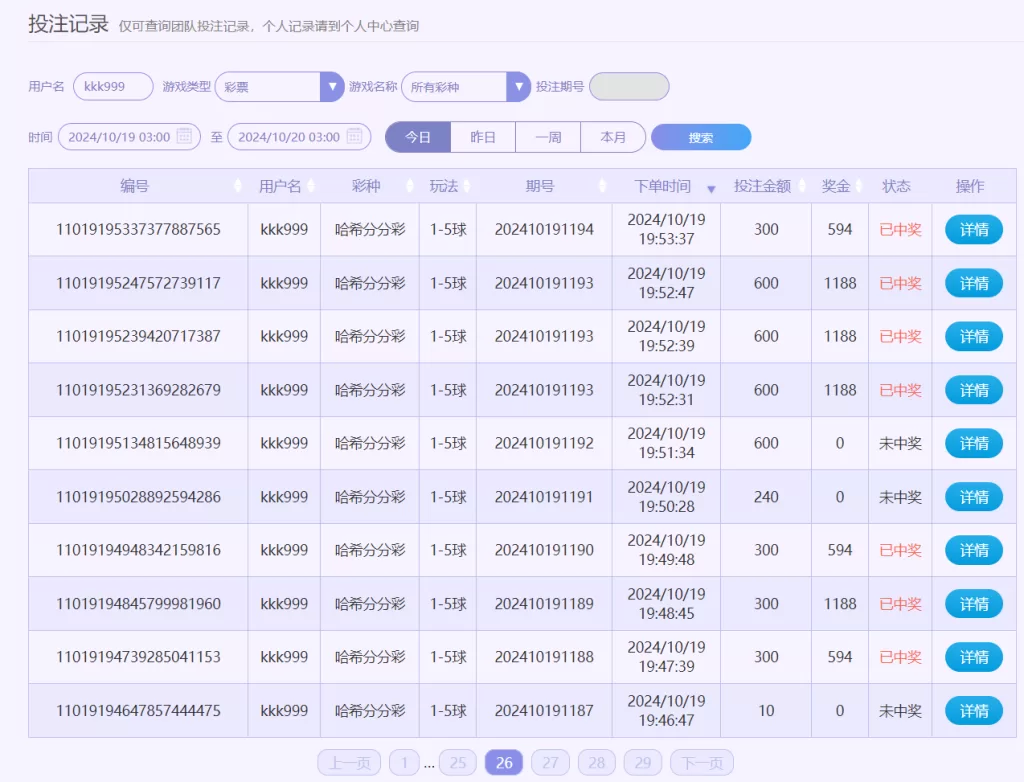Jump to page 28 in pagination

(597, 762)
